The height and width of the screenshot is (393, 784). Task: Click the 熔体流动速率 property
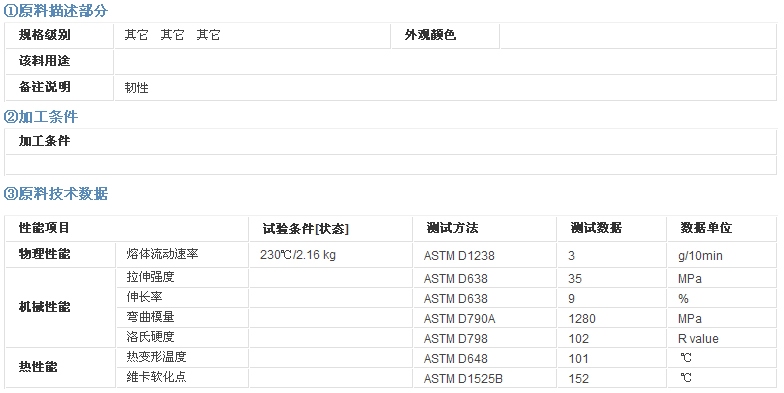(x=162, y=254)
